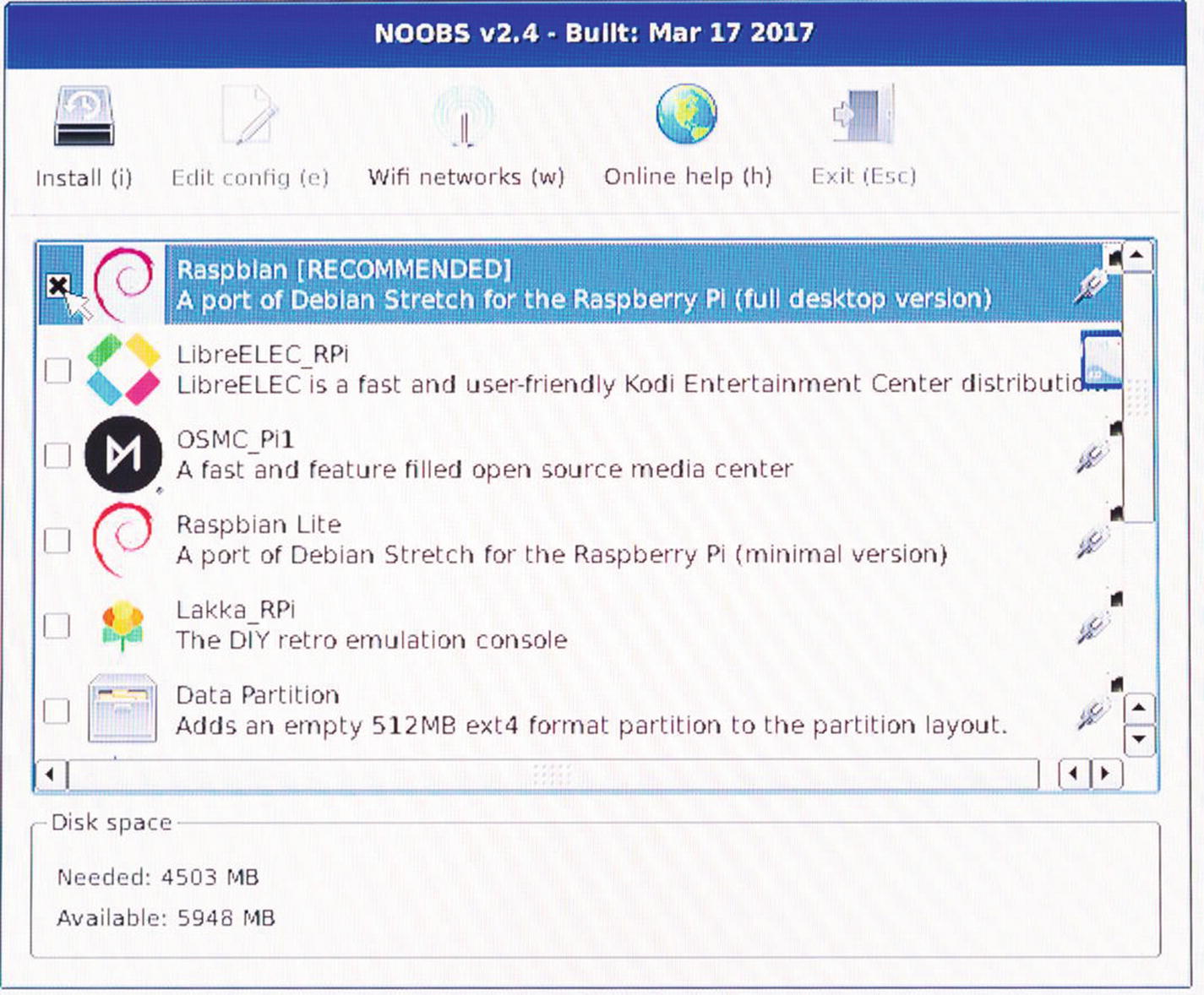Check the OSMC_Pi1 checkbox
The height and width of the screenshot is (995, 1204).
pos(57,455)
